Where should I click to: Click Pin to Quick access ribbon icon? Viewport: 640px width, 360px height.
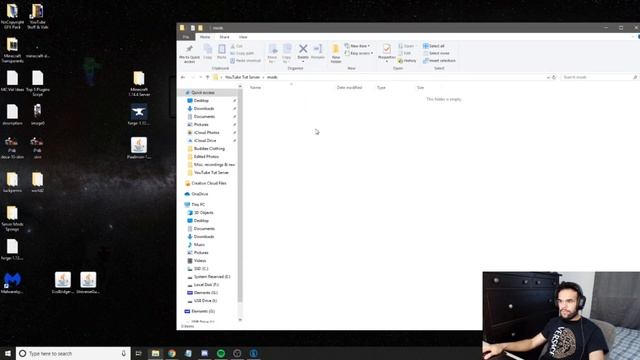189,53
